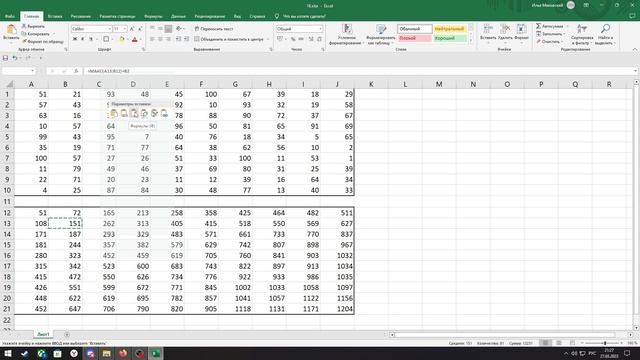Viewport: 640px width, 360px height.
Task: Open the Excel icon in the taskbar
Action: coord(156,353)
